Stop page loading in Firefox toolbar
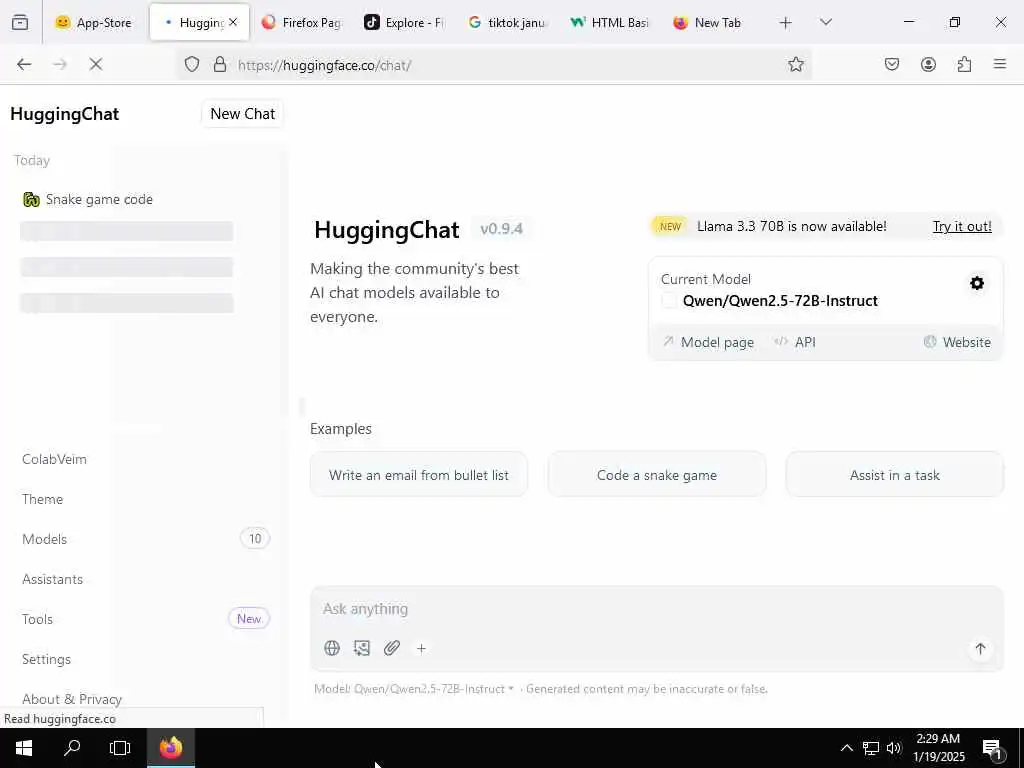1024x768 pixels. pyautogui.click(x=96, y=64)
